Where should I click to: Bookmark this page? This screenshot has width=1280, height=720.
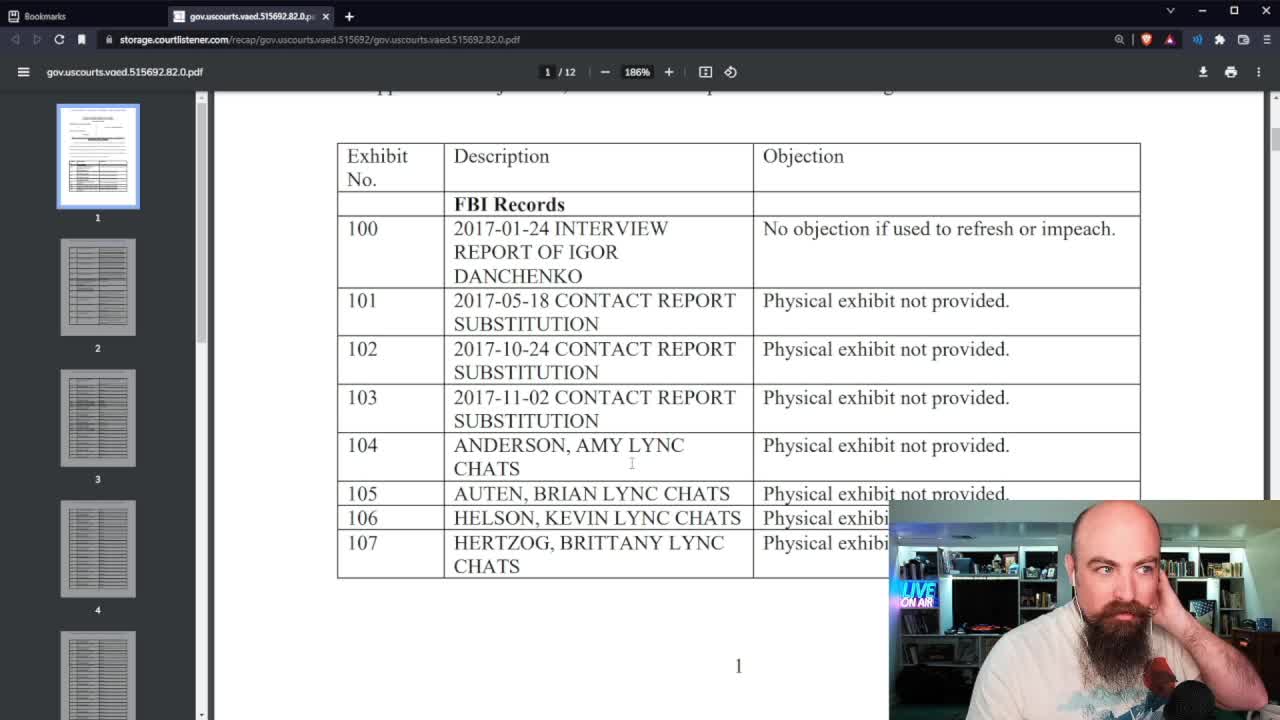[82, 40]
